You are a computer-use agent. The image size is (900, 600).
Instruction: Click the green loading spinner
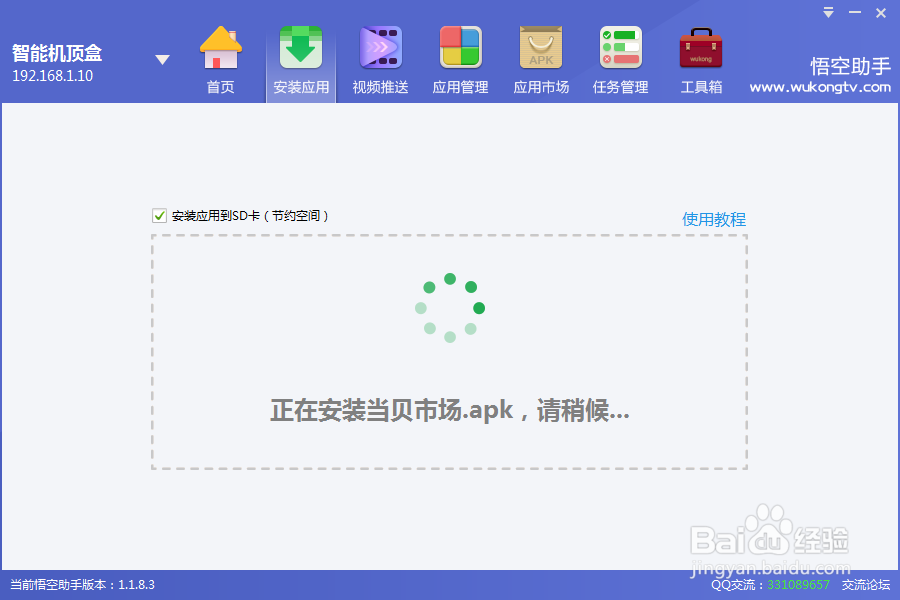[450, 308]
